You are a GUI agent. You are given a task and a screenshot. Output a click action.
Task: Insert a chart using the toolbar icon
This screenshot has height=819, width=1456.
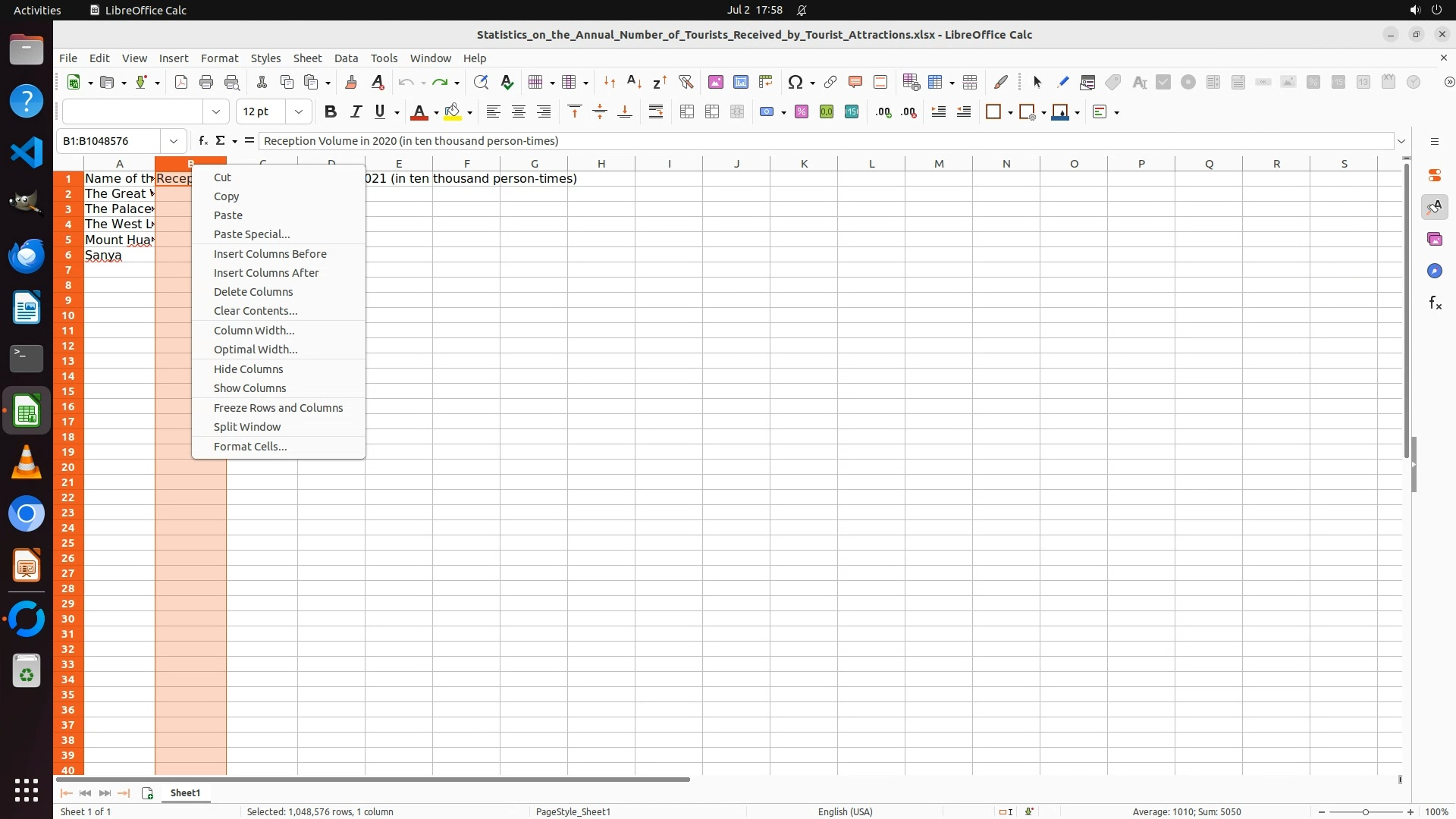click(x=740, y=82)
